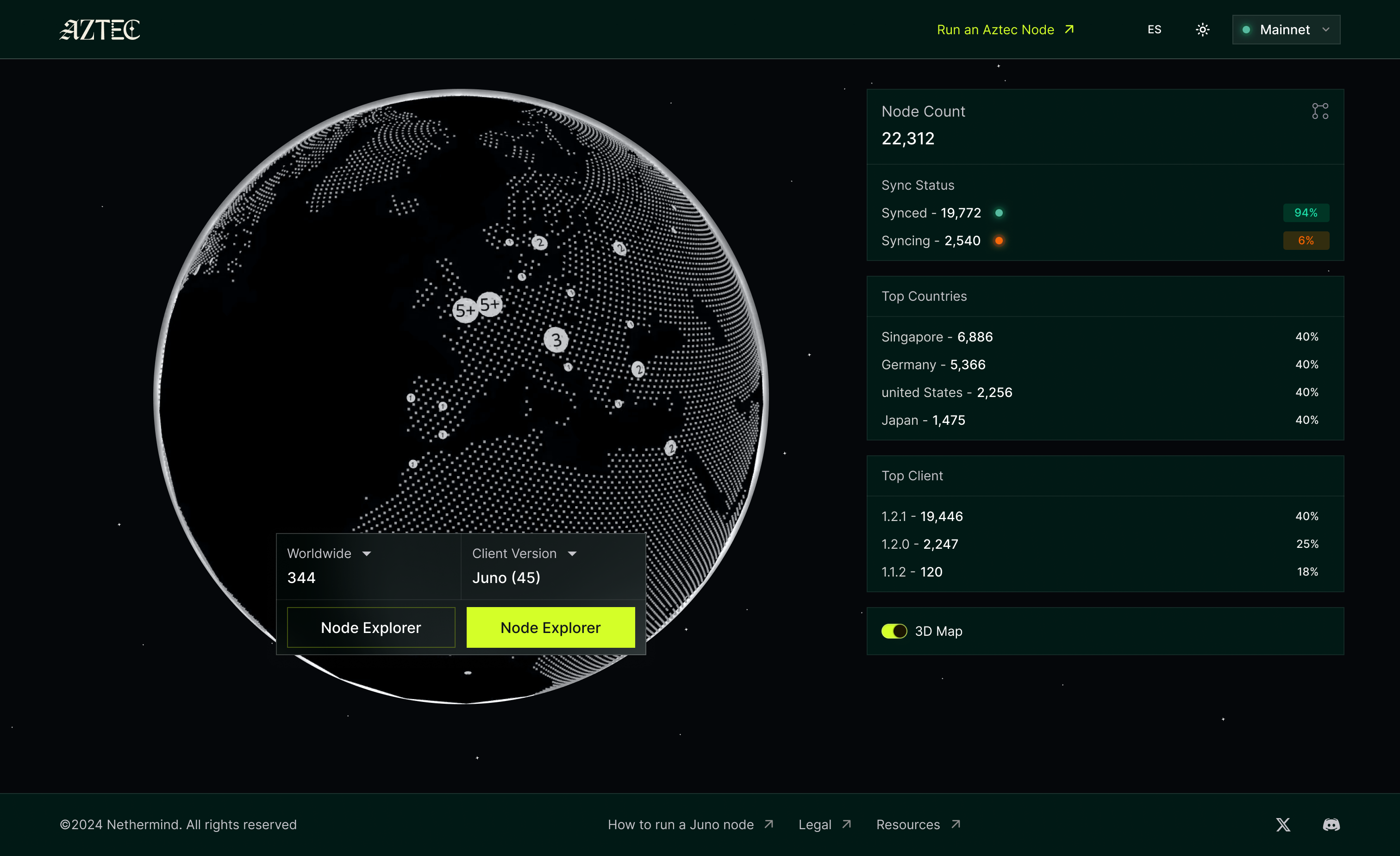This screenshot has height=856, width=1400.
Task: Open the Mainnet network dropdown
Action: (1286, 30)
